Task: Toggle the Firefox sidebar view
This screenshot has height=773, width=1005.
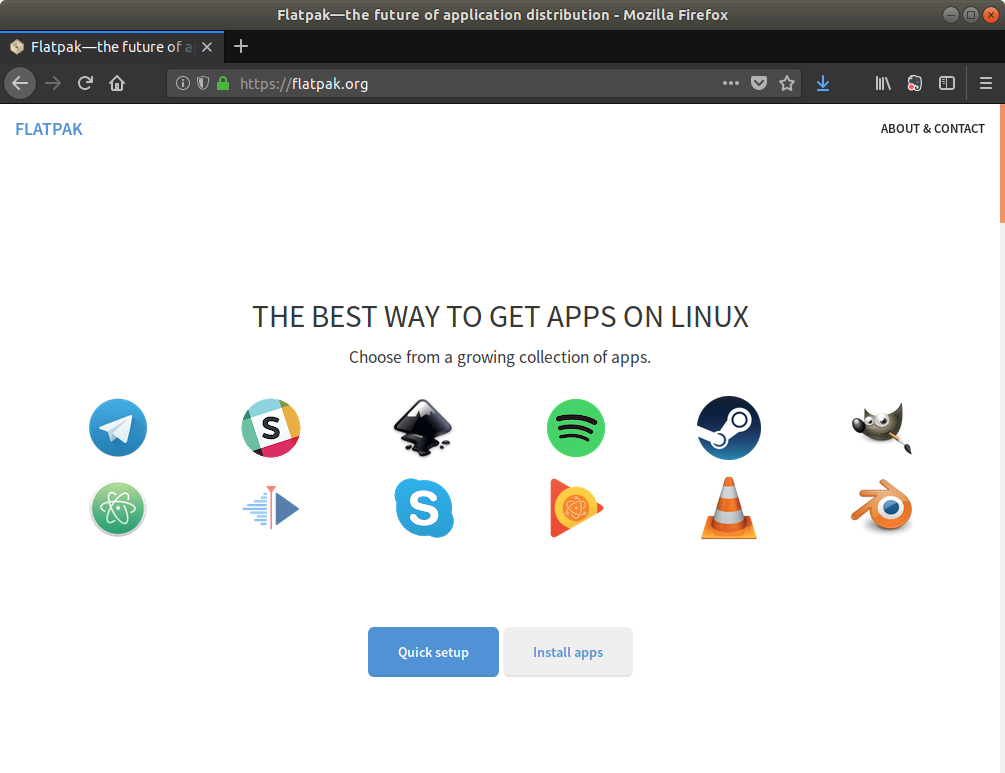Action: 946,84
